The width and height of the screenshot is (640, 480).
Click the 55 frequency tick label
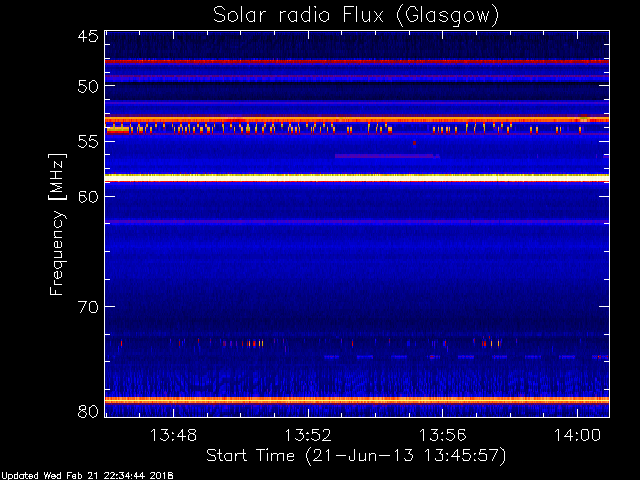click(88, 142)
